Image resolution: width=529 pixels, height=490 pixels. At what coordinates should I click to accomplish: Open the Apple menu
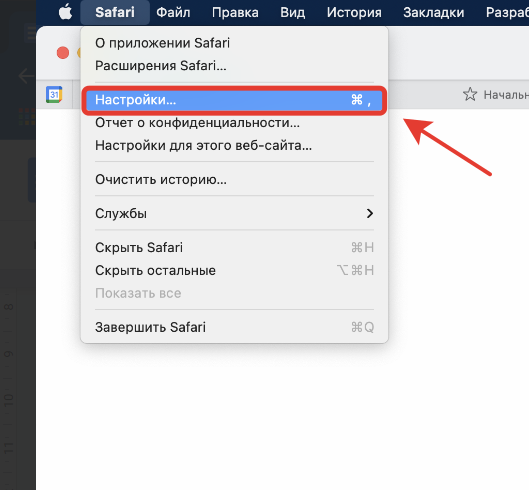coord(65,12)
